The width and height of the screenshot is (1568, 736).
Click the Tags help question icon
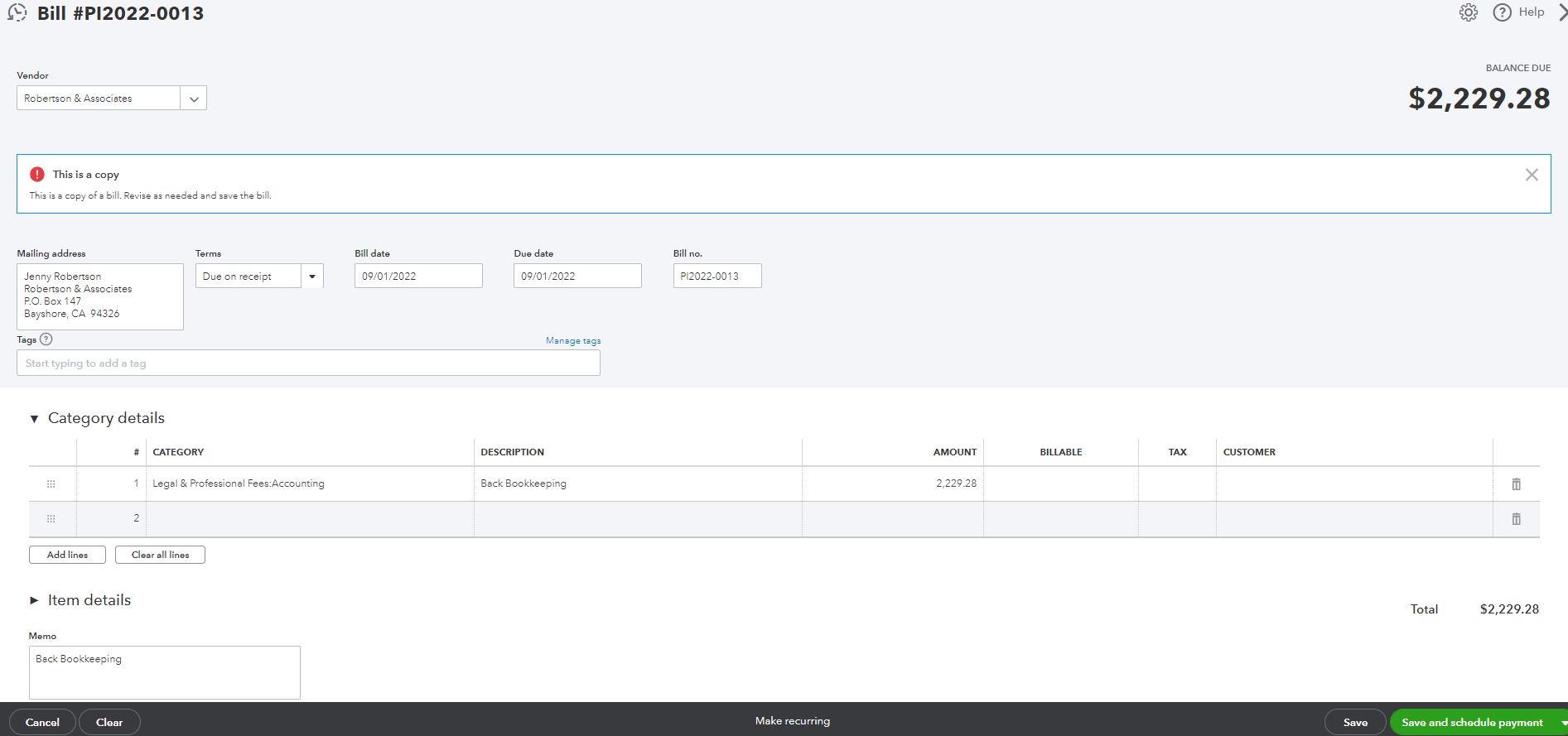pyautogui.click(x=46, y=339)
